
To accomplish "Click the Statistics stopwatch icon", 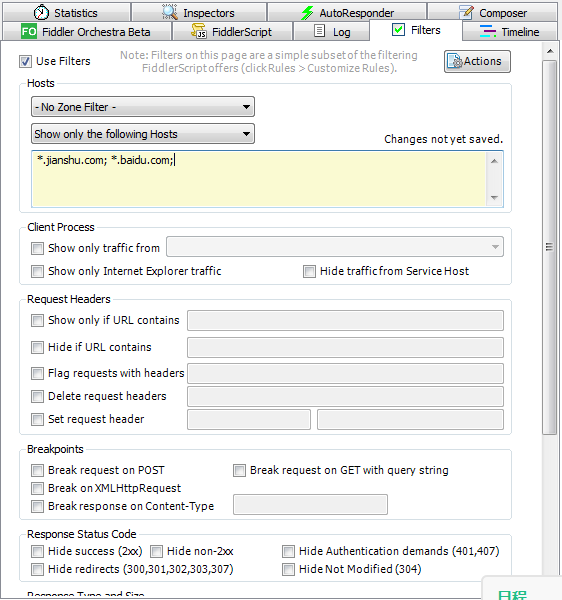I will pyautogui.click(x=41, y=13).
